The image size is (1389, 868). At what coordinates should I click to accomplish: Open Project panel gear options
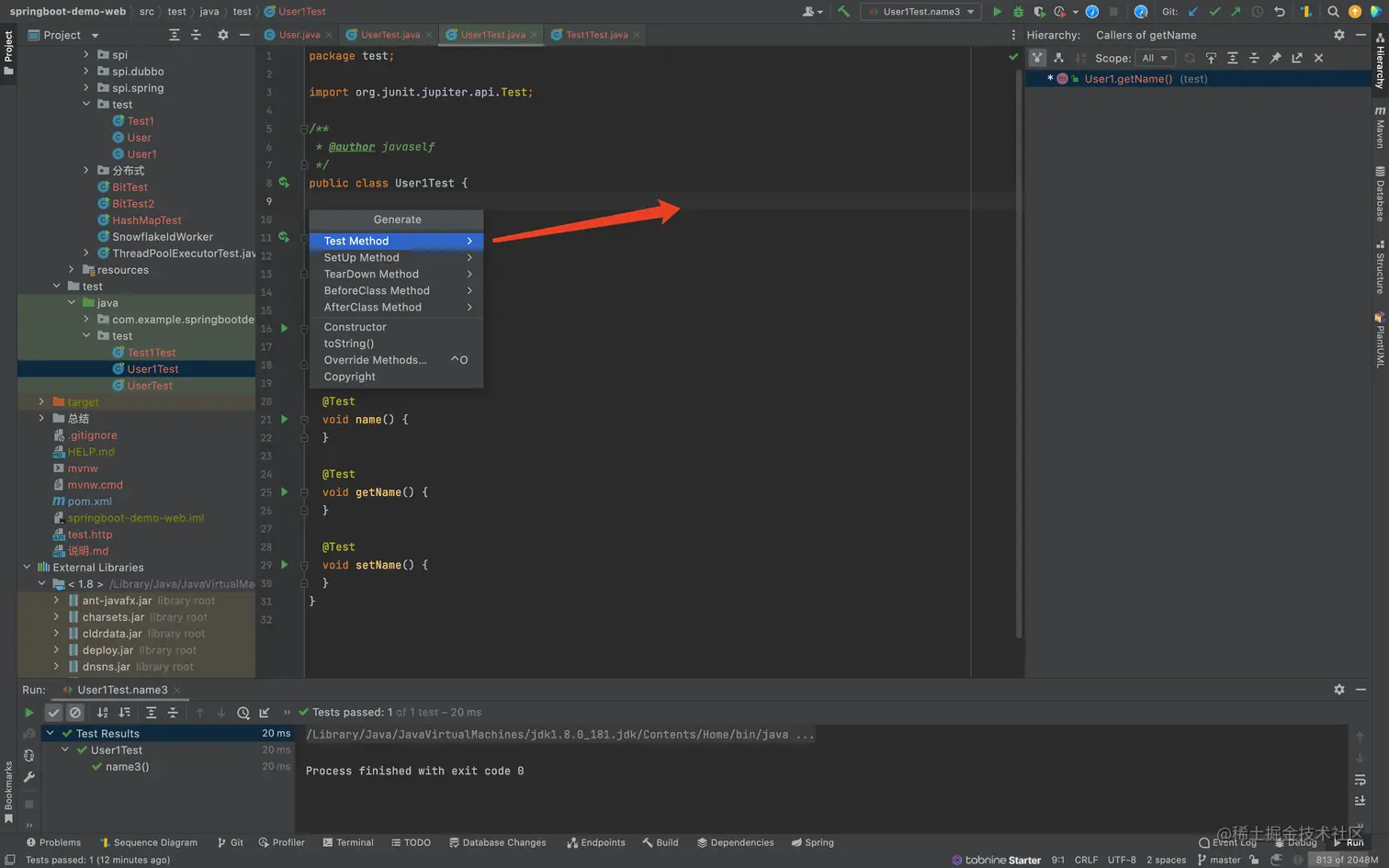(x=222, y=35)
